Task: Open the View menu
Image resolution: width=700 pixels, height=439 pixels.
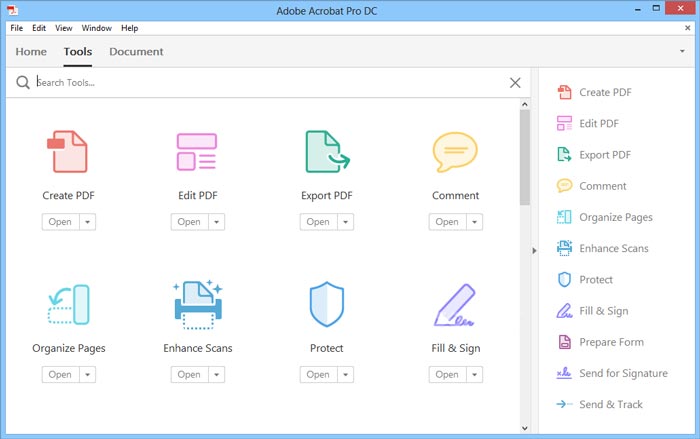Action: pyautogui.click(x=63, y=28)
